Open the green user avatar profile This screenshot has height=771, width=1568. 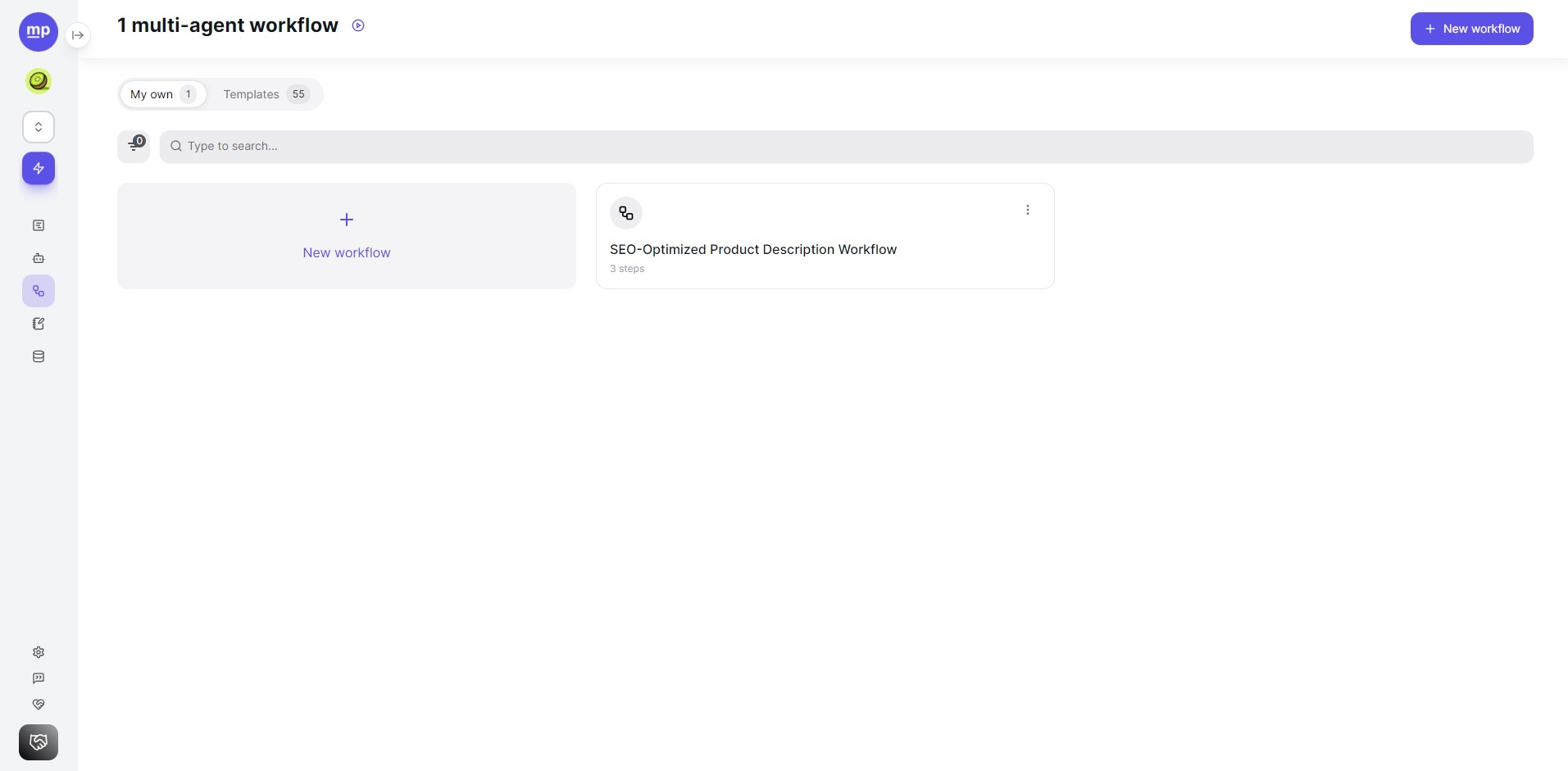click(x=39, y=81)
